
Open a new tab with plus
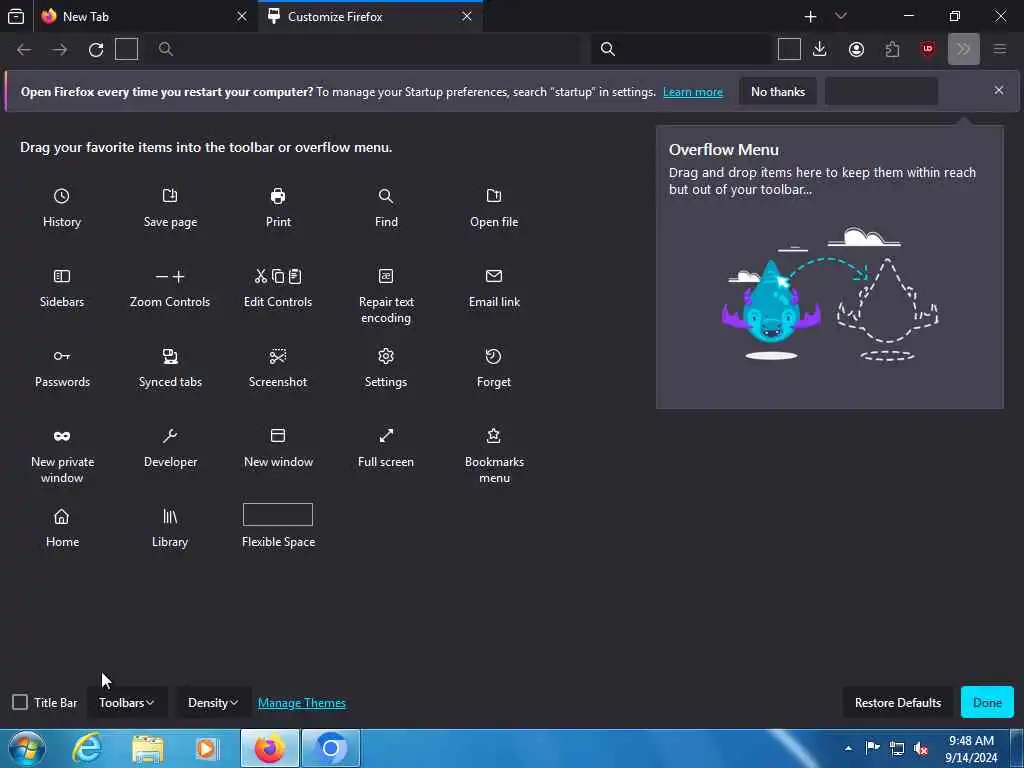(810, 16)
